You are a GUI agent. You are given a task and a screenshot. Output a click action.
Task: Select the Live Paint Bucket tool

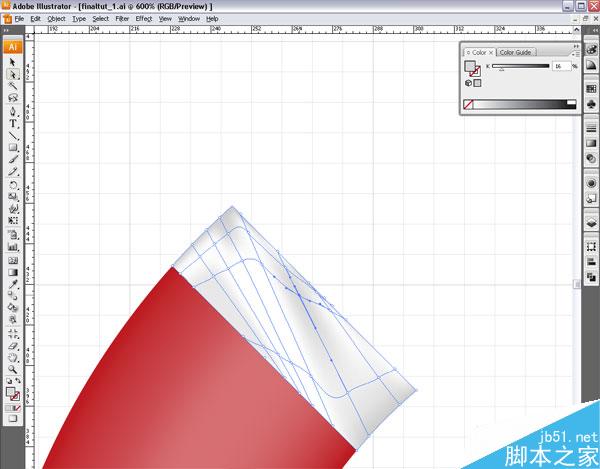tap(13, 308)
